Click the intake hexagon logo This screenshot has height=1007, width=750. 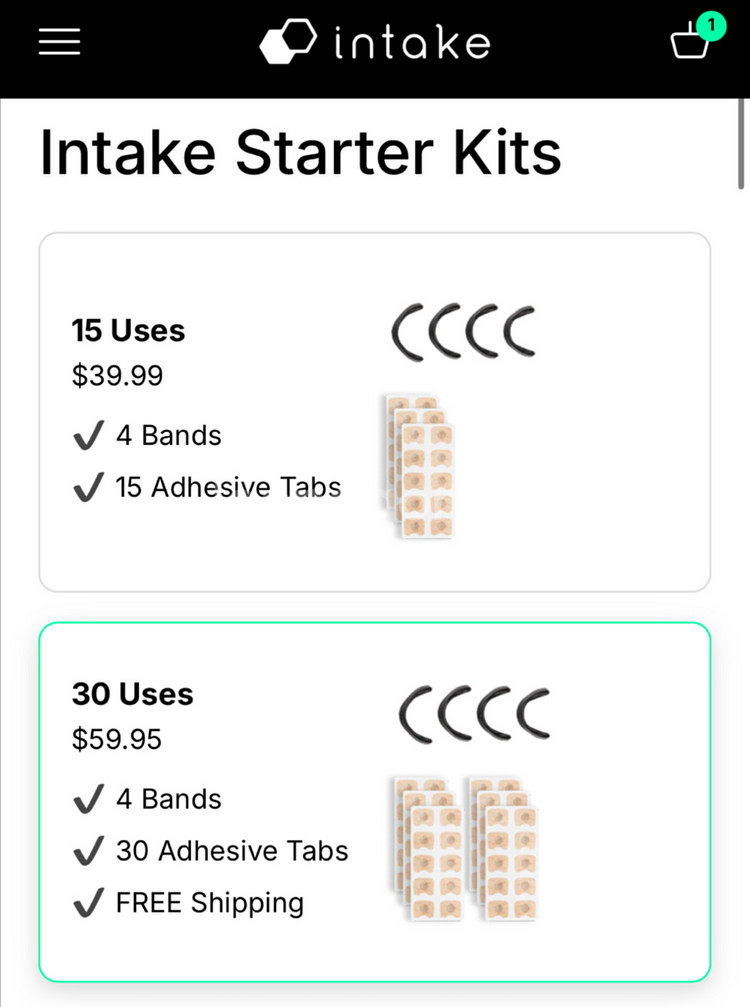(x=288, y=41)
